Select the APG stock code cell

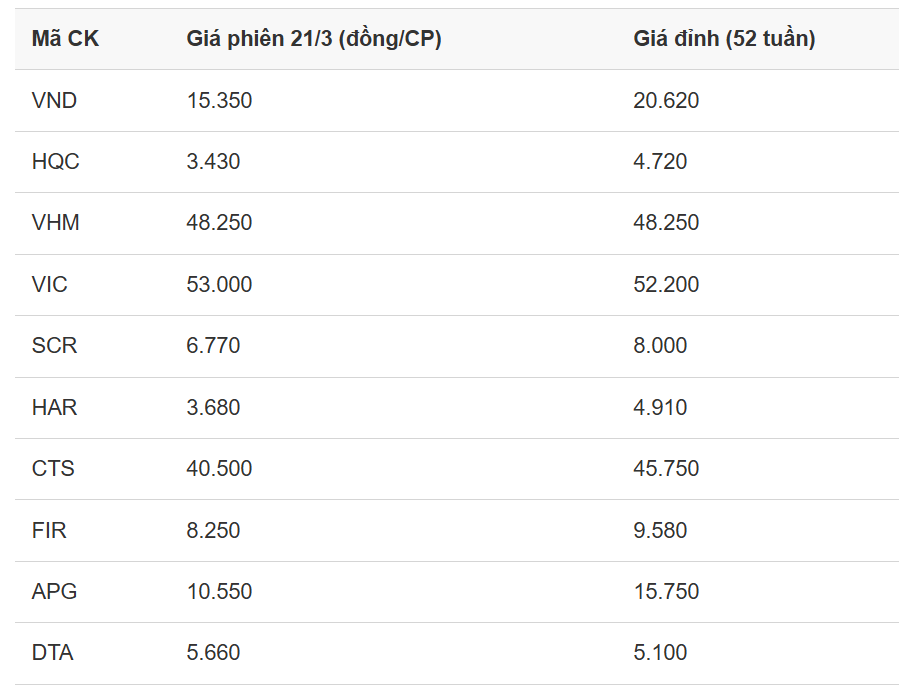click(54, 591)
